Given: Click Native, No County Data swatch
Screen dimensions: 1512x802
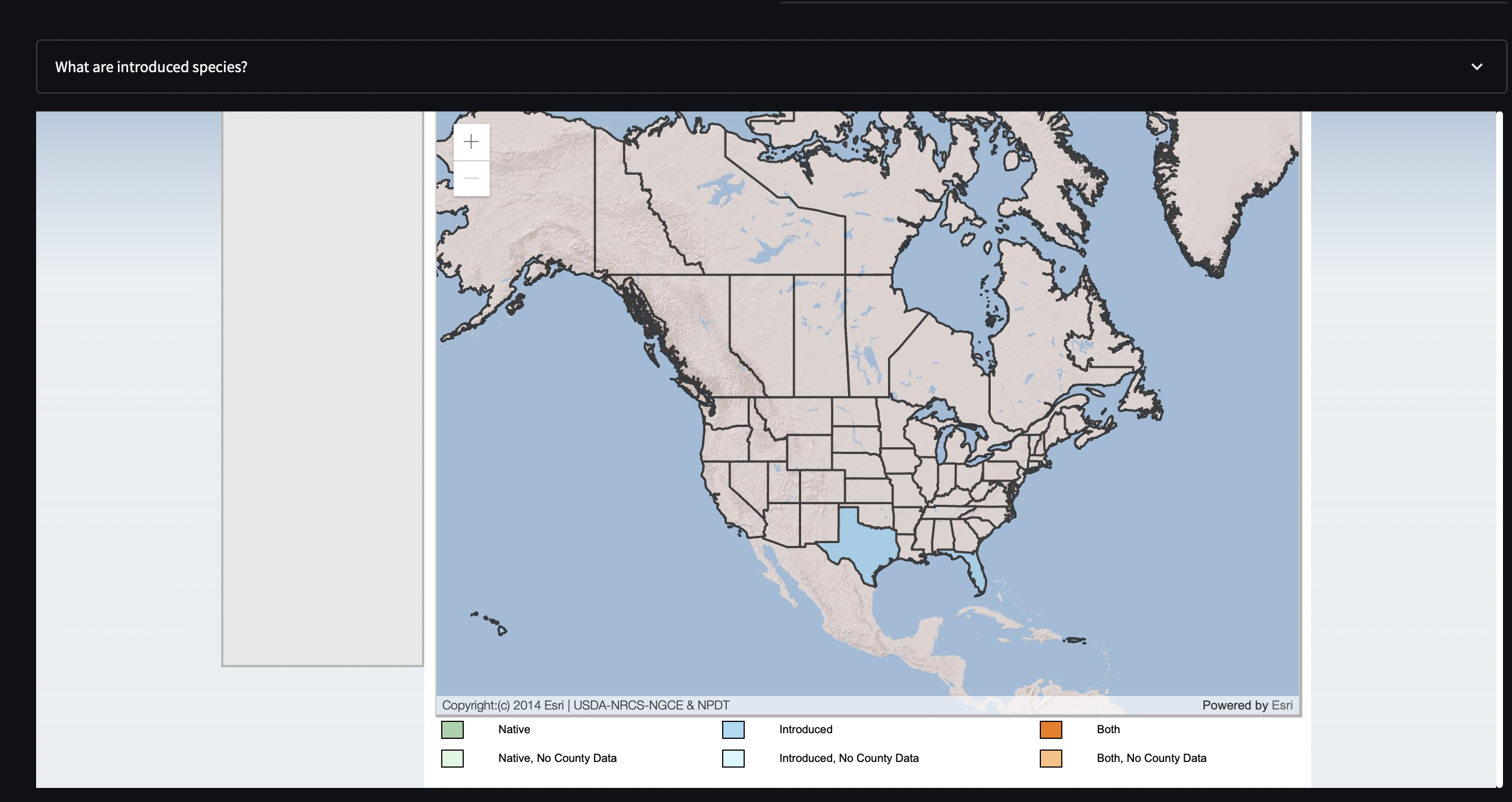Looking at the screenshot, I should click(x=452, y=759).
